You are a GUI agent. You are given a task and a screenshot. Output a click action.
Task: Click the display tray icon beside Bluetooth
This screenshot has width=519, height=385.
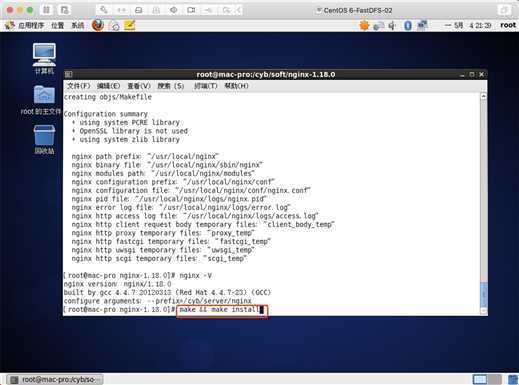pos(422,25)
